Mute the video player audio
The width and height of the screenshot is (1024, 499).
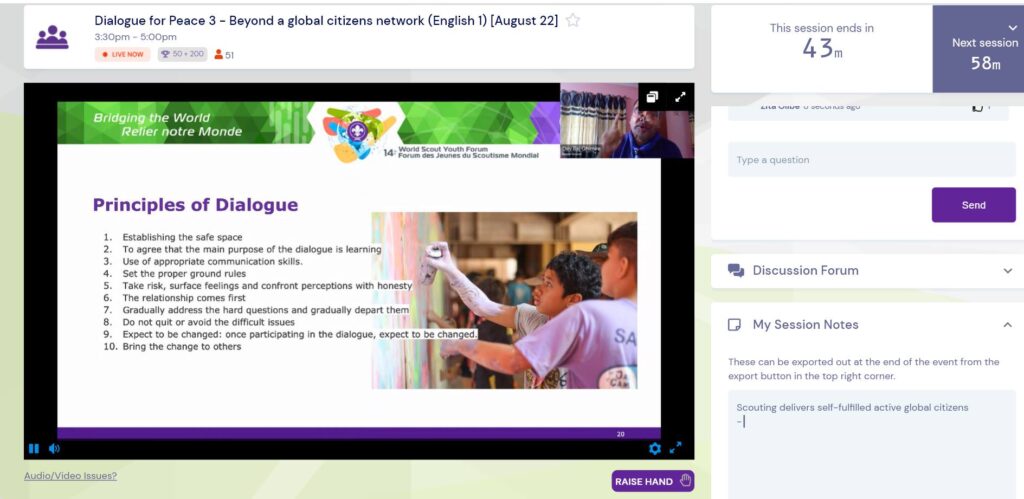[x=54, y=449]
